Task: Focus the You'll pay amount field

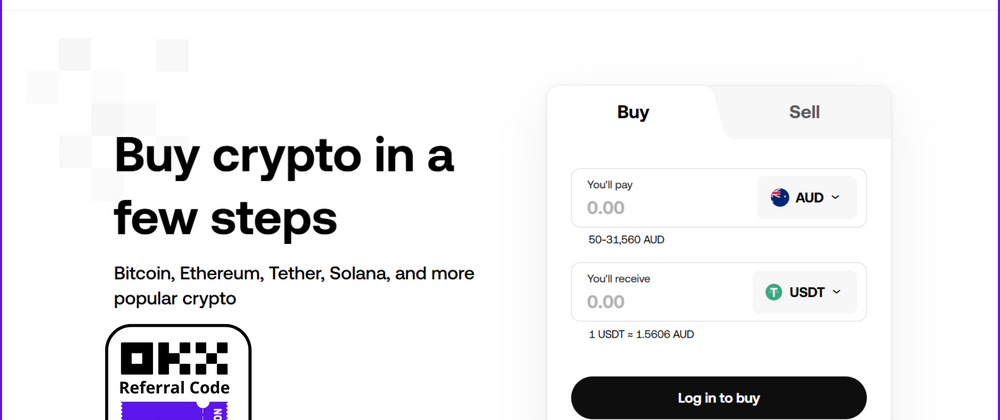Action: [x=660, y=208]
